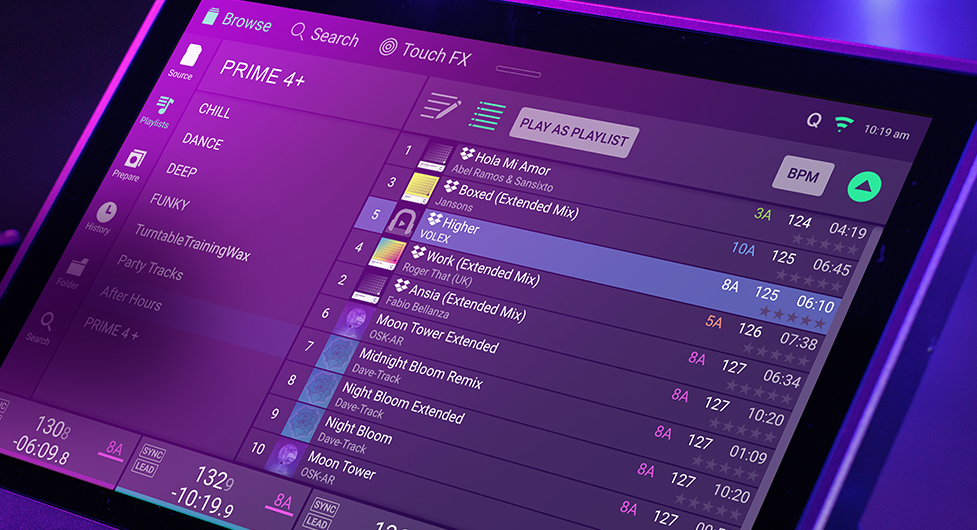Tap the Q quantize icon

[813, 120]
